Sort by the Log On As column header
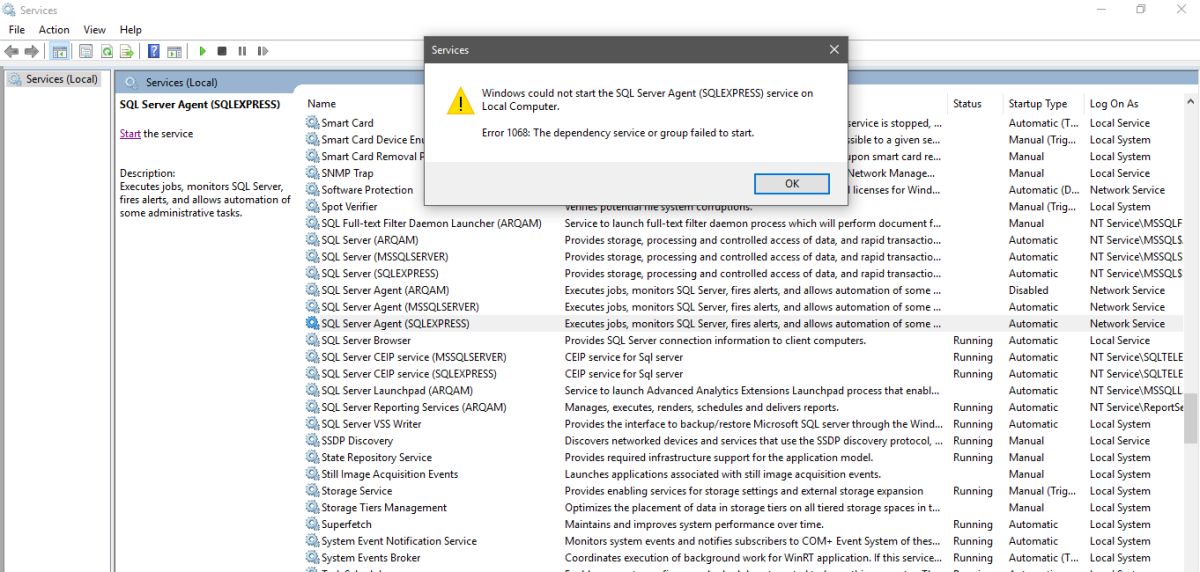Image resolution: width=1200 pixels, height=572 pixels. (1114, 104)
